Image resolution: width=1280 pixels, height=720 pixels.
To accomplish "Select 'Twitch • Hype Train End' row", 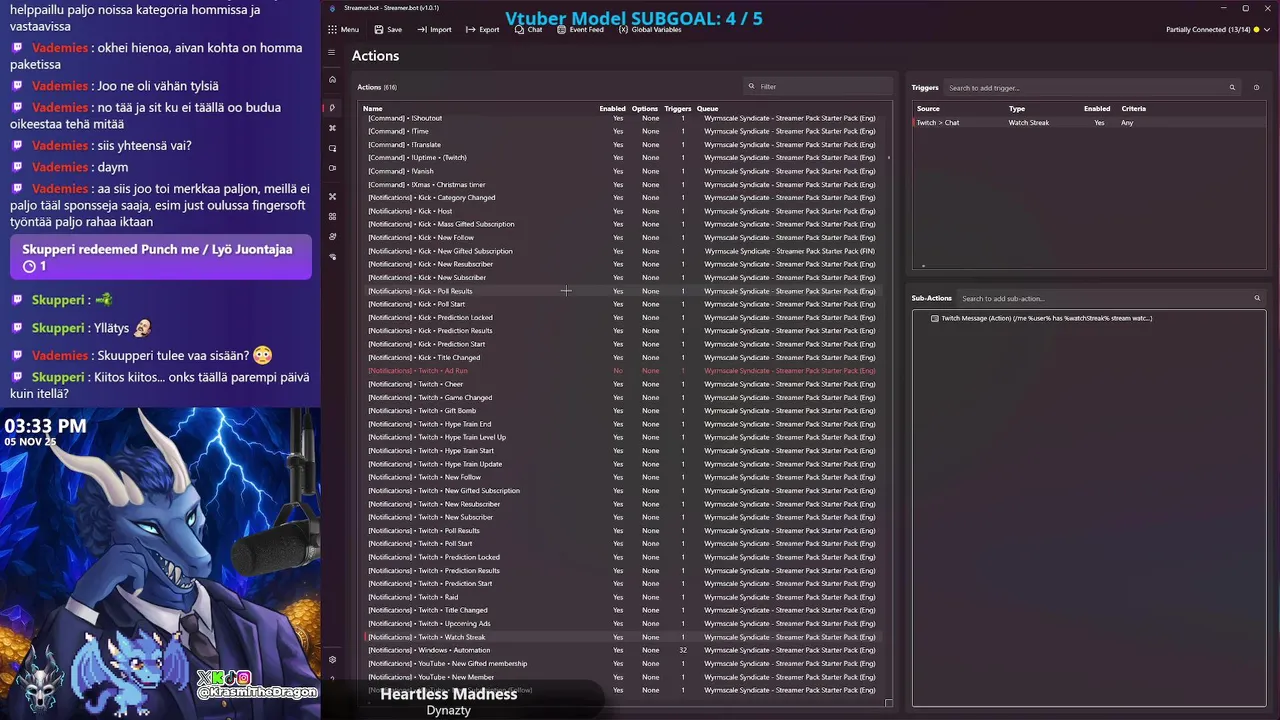I will [x=623, y=424].
